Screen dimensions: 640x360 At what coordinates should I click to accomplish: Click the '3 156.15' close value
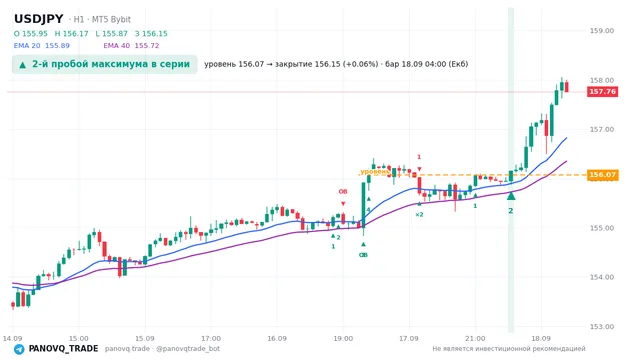pyautogui.click(x=151, y=33)
